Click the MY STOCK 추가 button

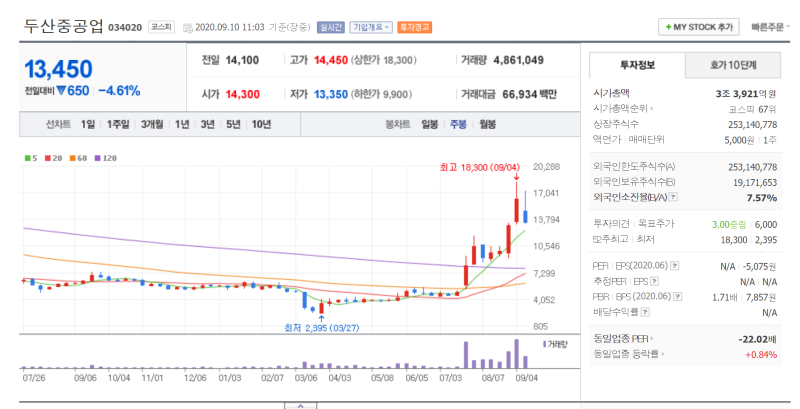click(699, 27)
